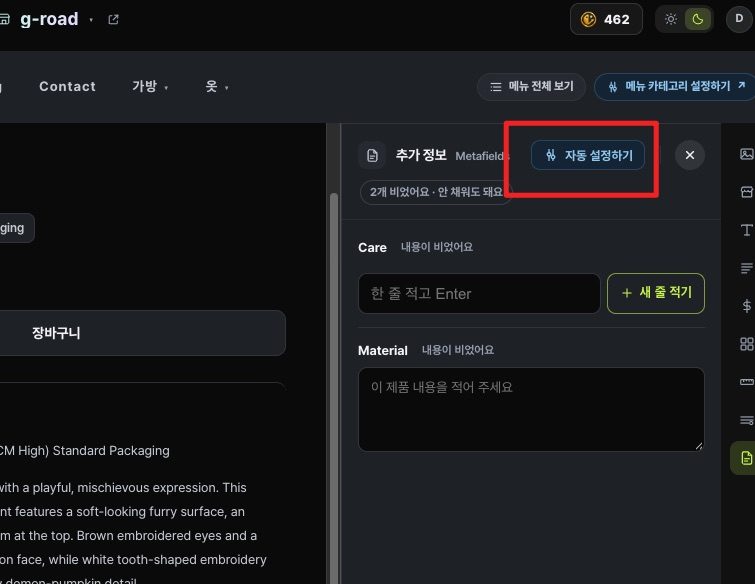Image resolution: width=755 pixels, height=584 pixels.
Task: Click 메뉴 카테고리 설정하기 button
Action: [675, 87]
